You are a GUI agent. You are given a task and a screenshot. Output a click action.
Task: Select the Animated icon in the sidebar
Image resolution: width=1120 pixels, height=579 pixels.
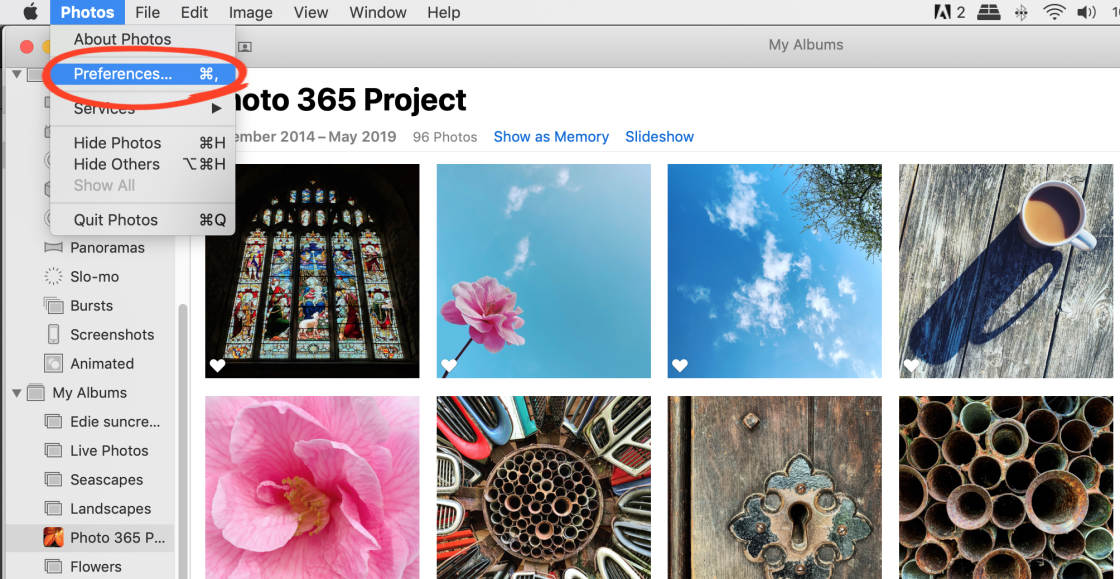pos(54,363)
